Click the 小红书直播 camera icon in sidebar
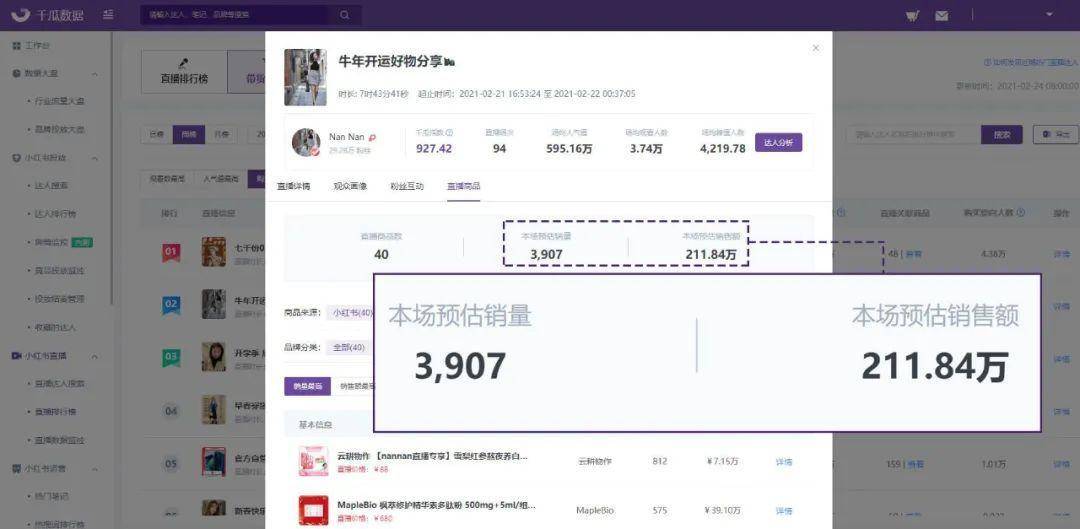The image size is (1080, 529). [17, 355]
